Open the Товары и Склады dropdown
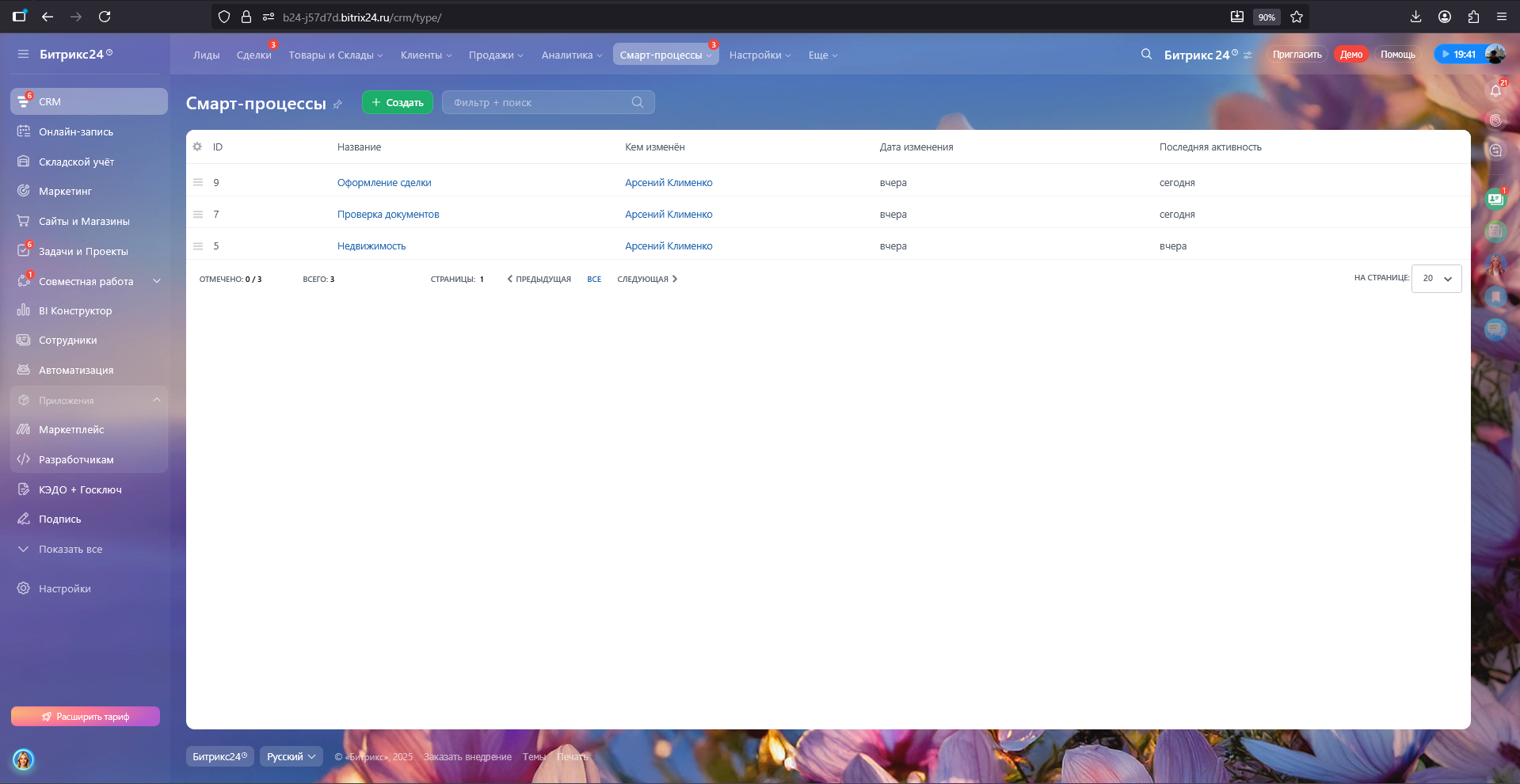Image resolution: width=1520 pixels, height=784 pixels. point(336,55)
